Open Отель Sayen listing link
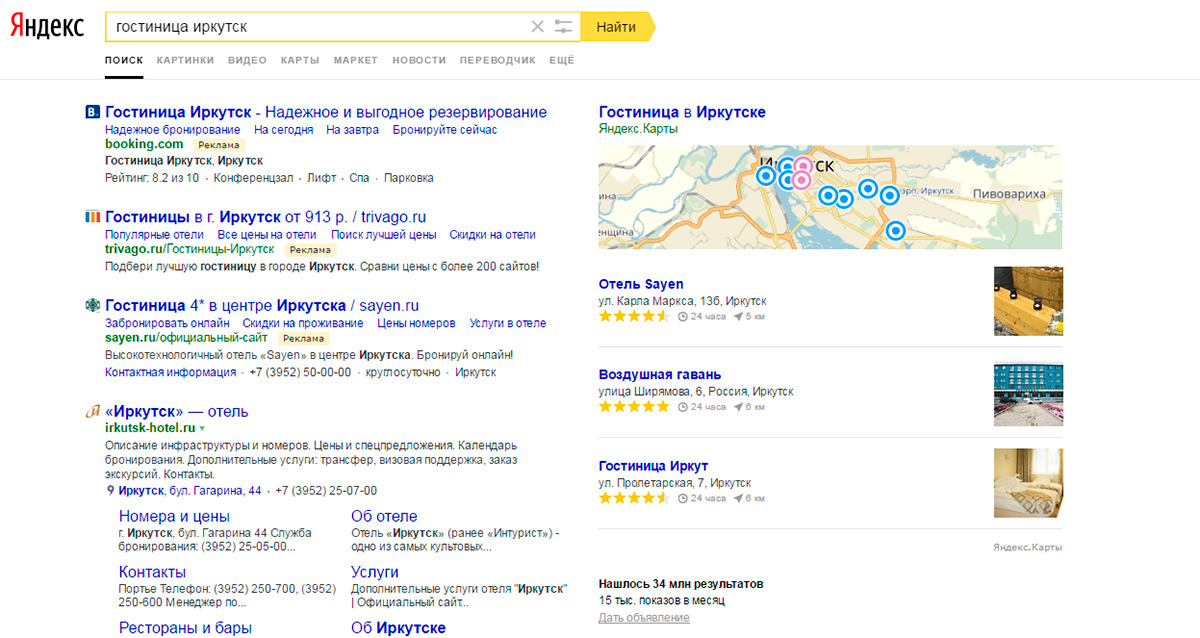The height and width of the screenshot is (638, 1200). [641, 284]
